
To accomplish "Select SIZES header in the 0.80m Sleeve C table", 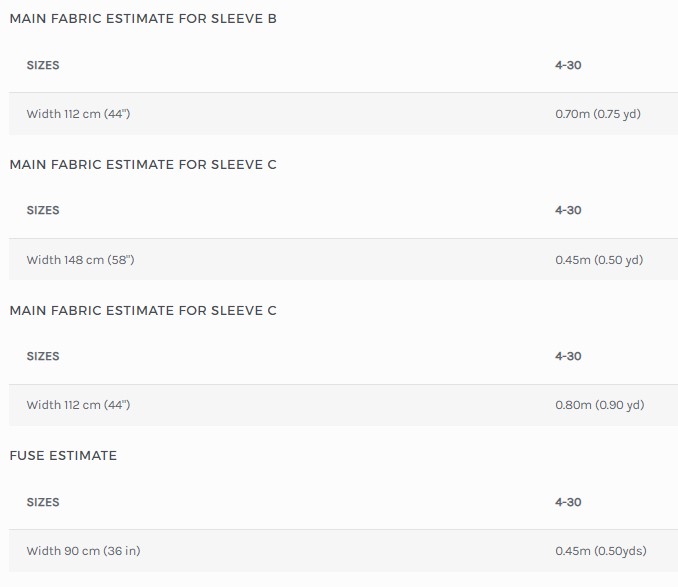I will pyautogui.click(x=43, y=356).
